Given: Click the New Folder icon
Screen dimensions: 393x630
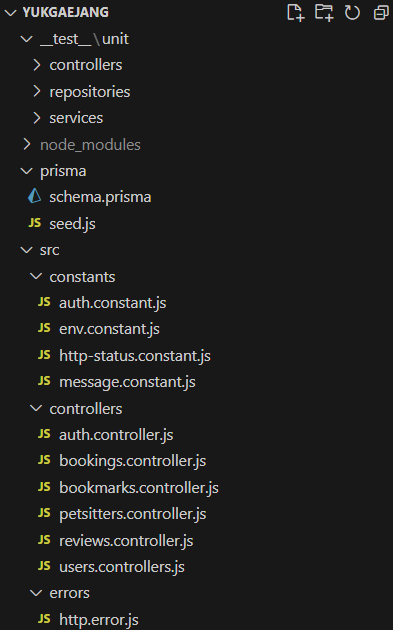Looking at the screenshot, I should click(324, 12).
